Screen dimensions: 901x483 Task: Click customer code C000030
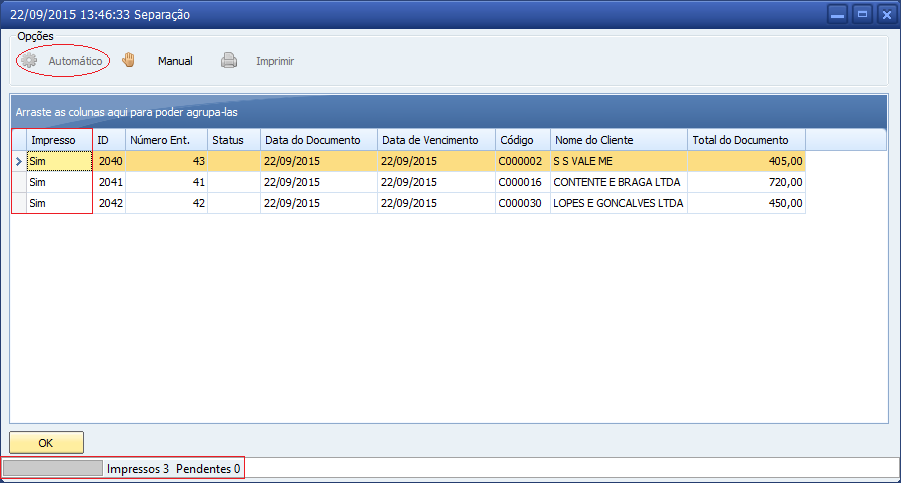pos(523,203)
